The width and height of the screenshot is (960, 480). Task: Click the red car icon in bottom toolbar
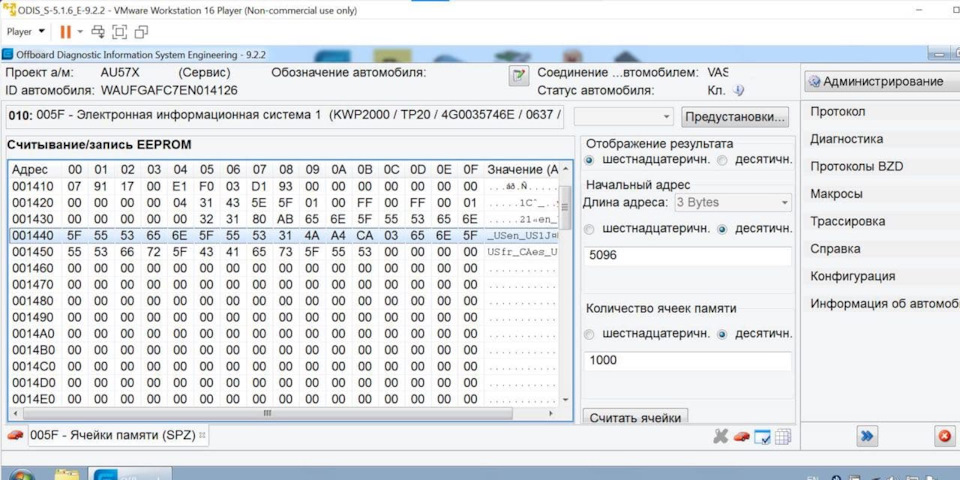(741, 437)
